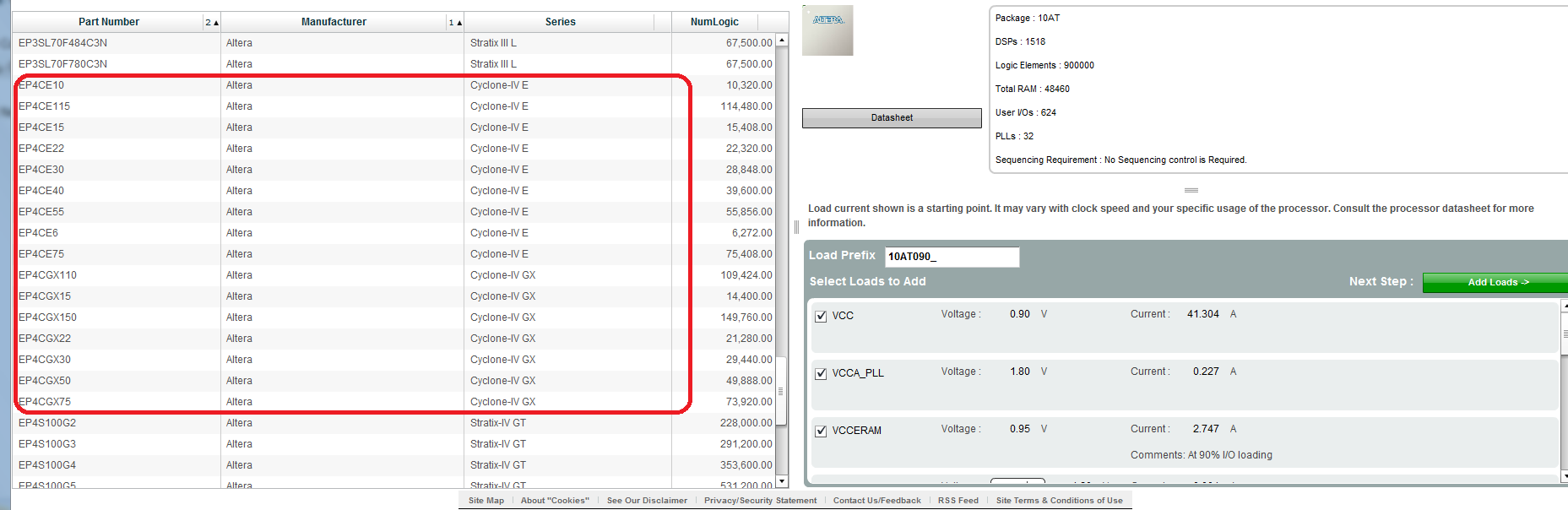This screenshot has height=510, width=1568.
Task: Select the EP4CE10 part row
Action: coord(394,85)
